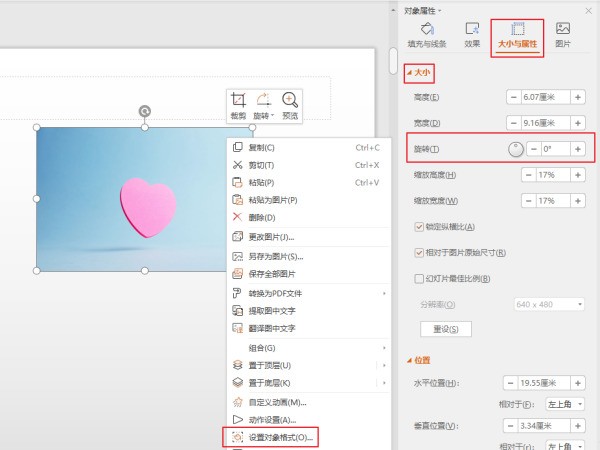600x450 pixels.
Task: Click the Rotate (旋转) icon in floating toolbar
Action: click(263, 100)
